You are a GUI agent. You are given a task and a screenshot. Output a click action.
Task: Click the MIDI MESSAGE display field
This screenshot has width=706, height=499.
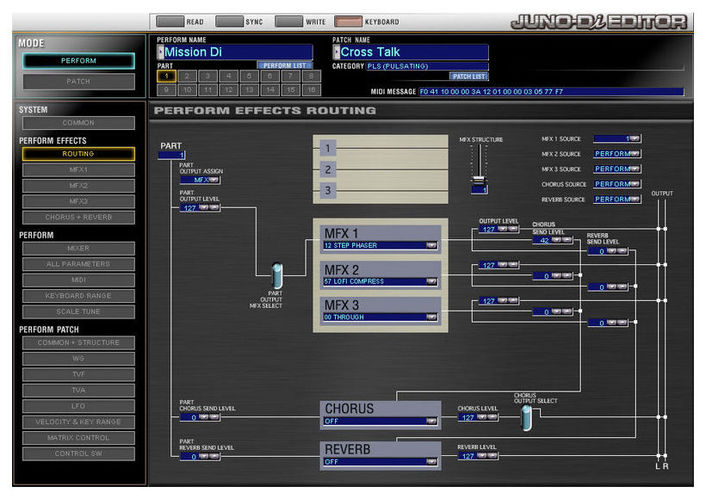[551, 91]
